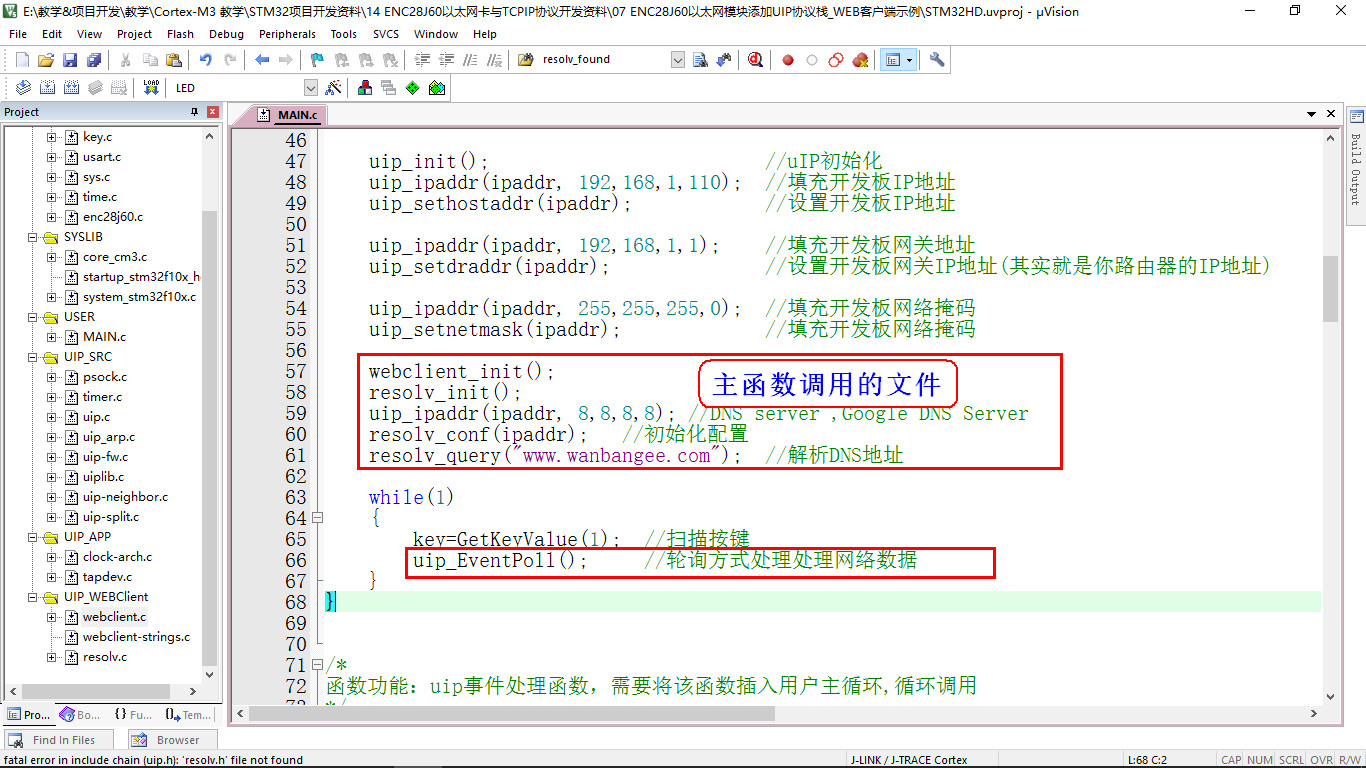Open Options for Target

(x=334, y=88)
